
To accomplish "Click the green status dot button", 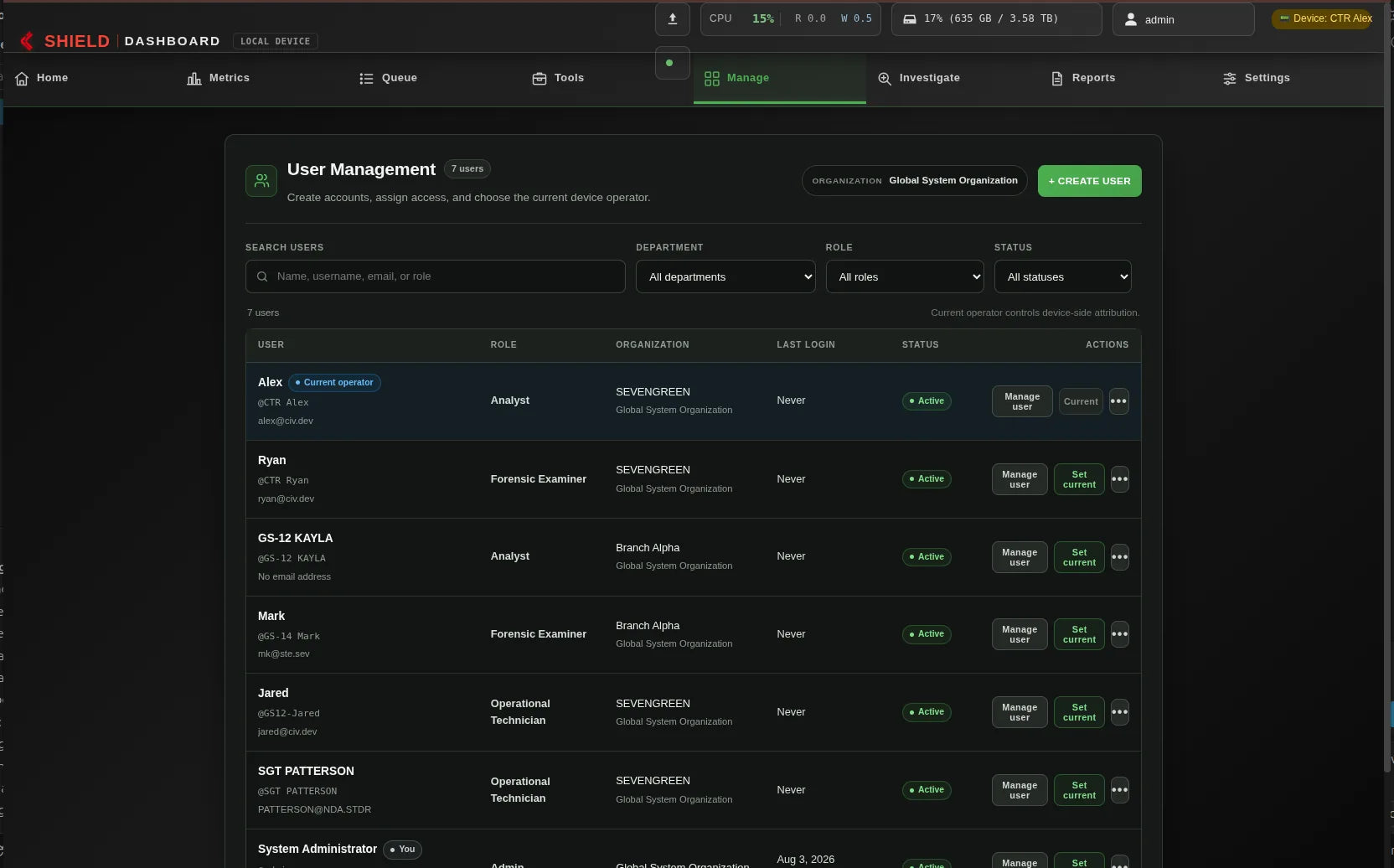I will (672, 63).
